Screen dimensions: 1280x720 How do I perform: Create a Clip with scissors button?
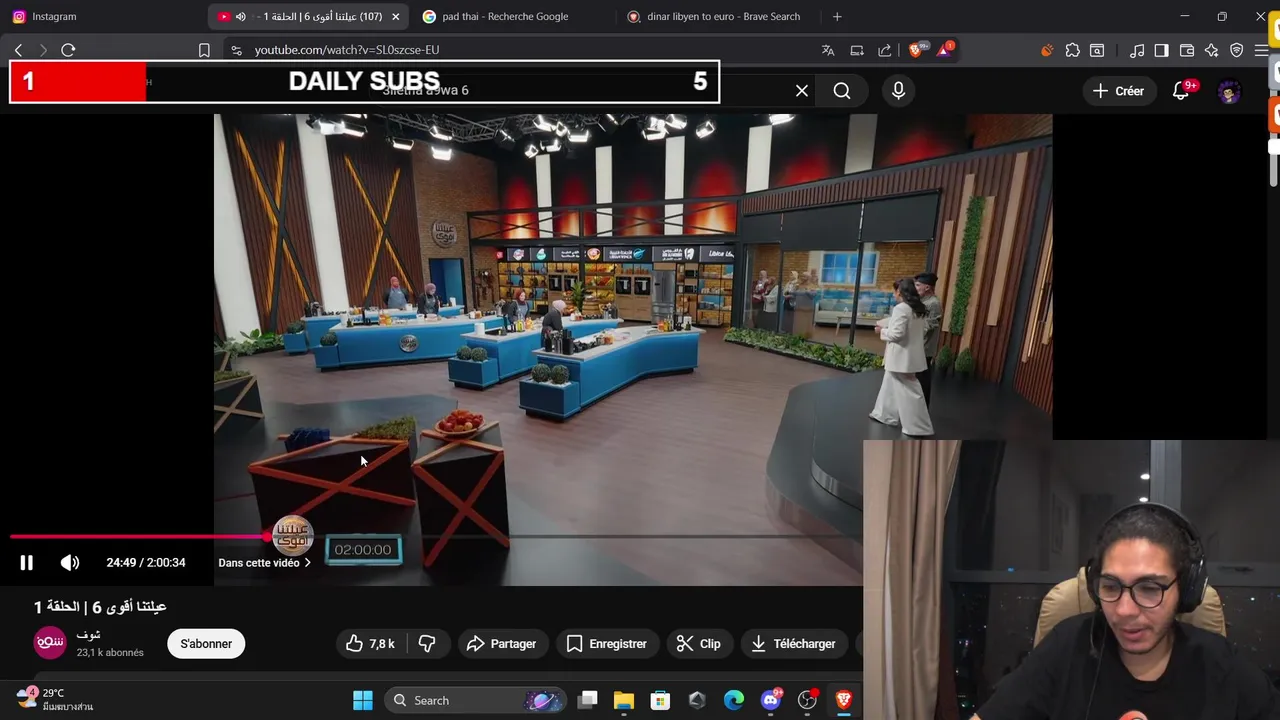[698, 644]
